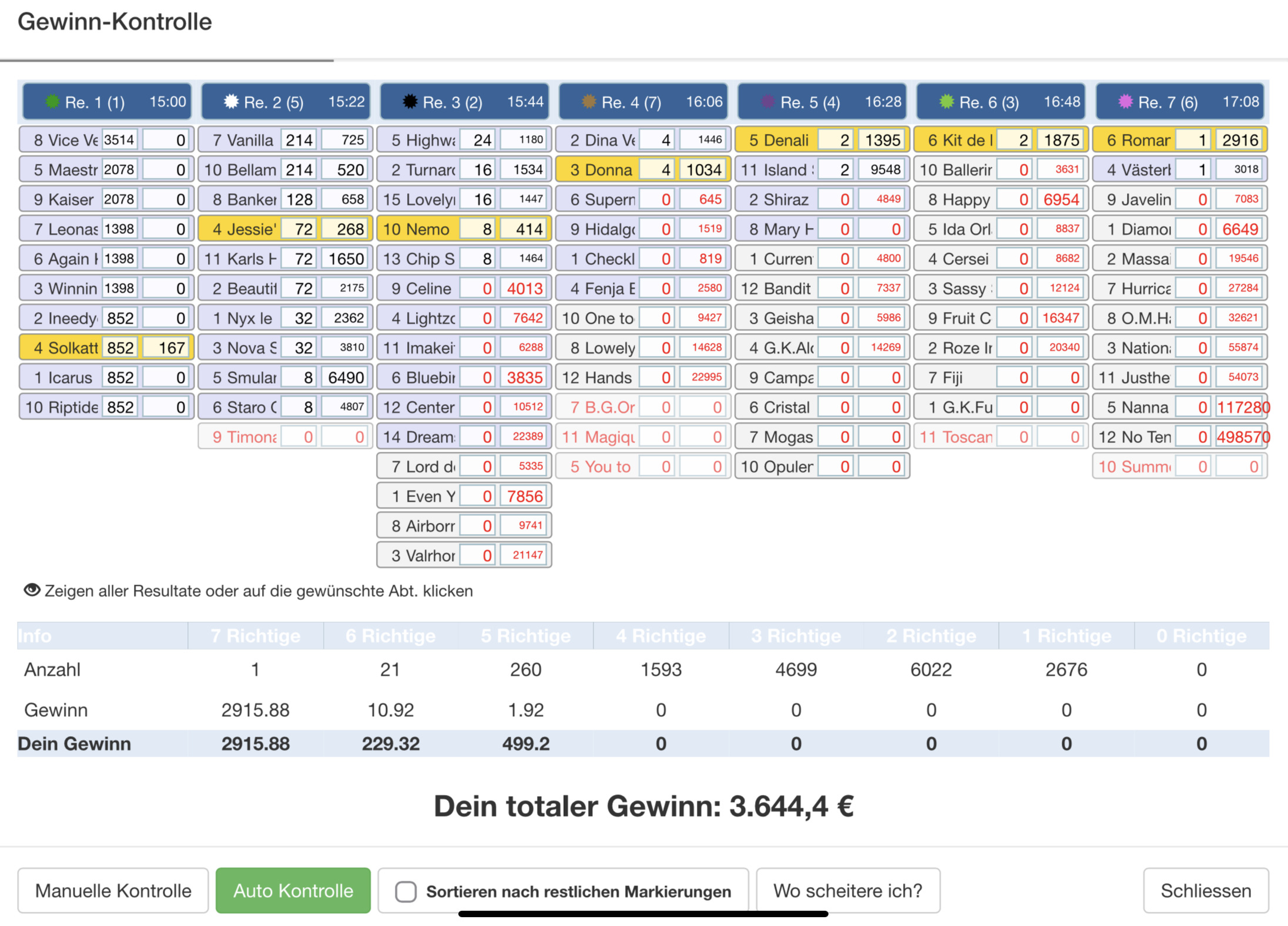The height and width of the screenshot is (926, 1288).
Task: Click the 12 No Ten row in race 7
Action: point(1180,437)
